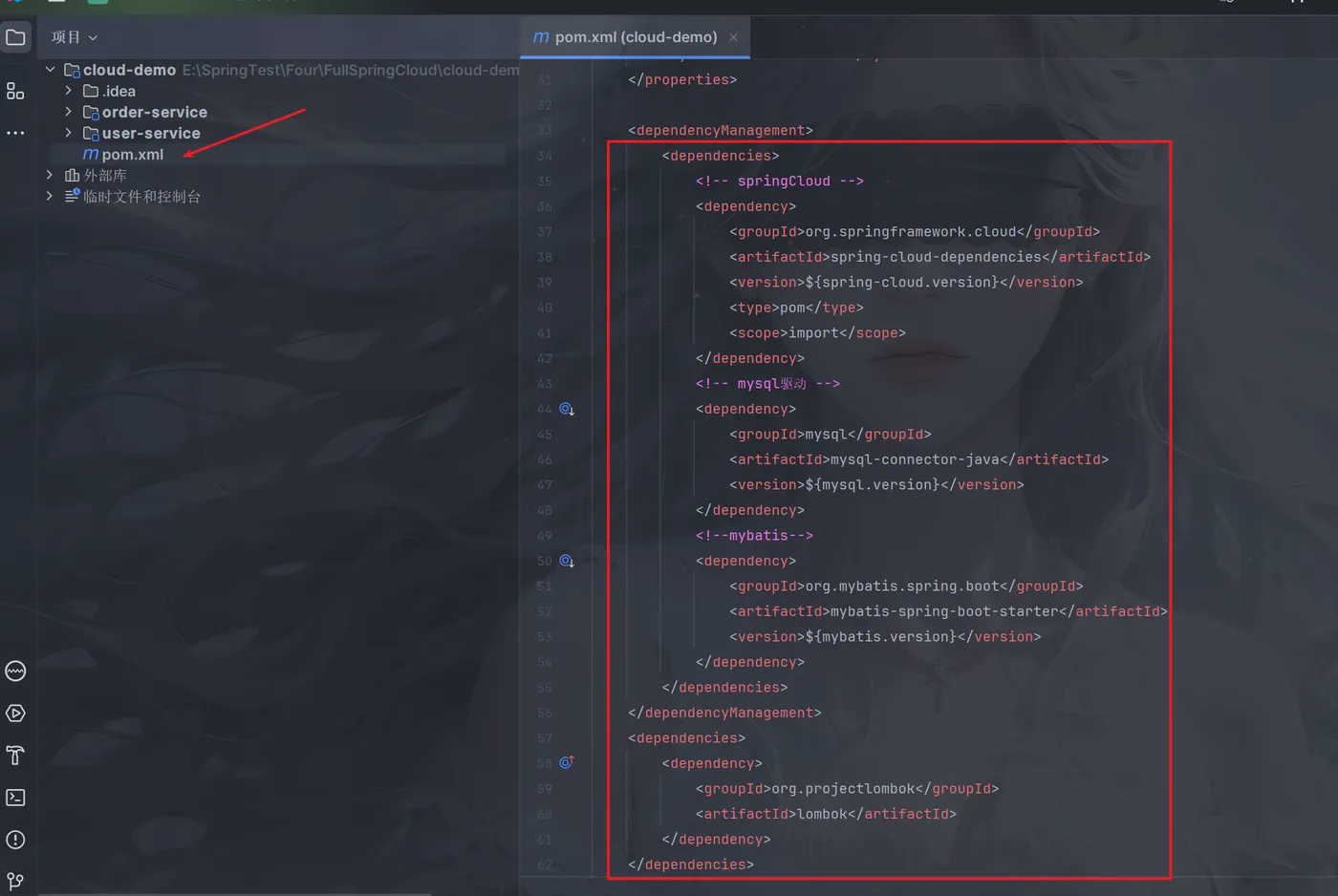1338x896 pixels.
Task: Expand the user-service module
Action: (68, 133)
